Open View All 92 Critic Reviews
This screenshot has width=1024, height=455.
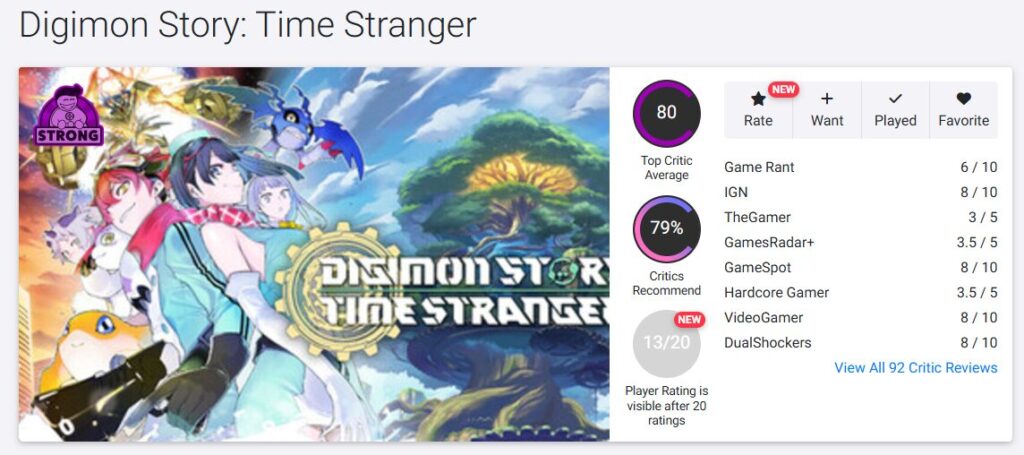(x=915, y=368)
